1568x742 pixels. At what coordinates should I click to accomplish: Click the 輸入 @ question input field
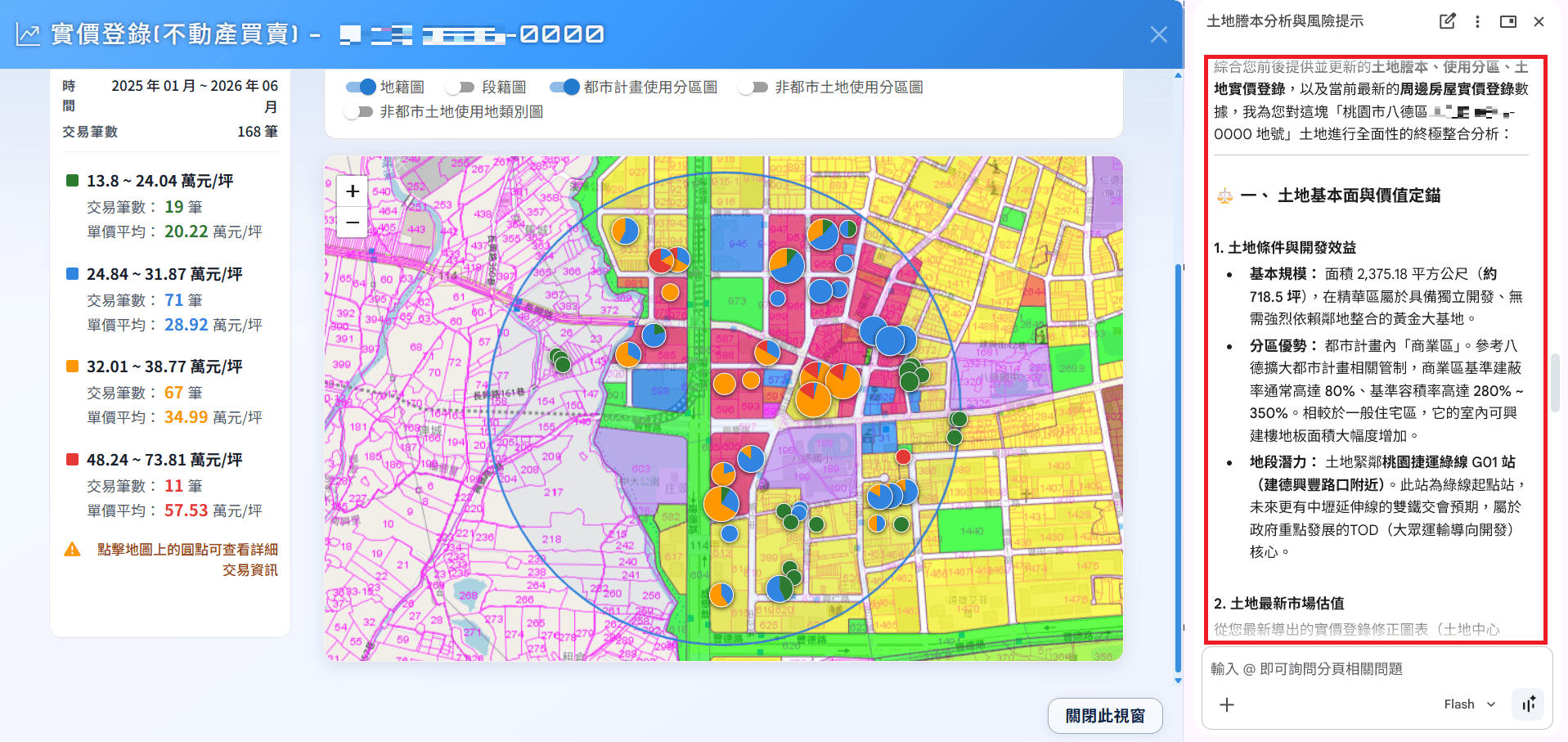[x=1376, y=668]
